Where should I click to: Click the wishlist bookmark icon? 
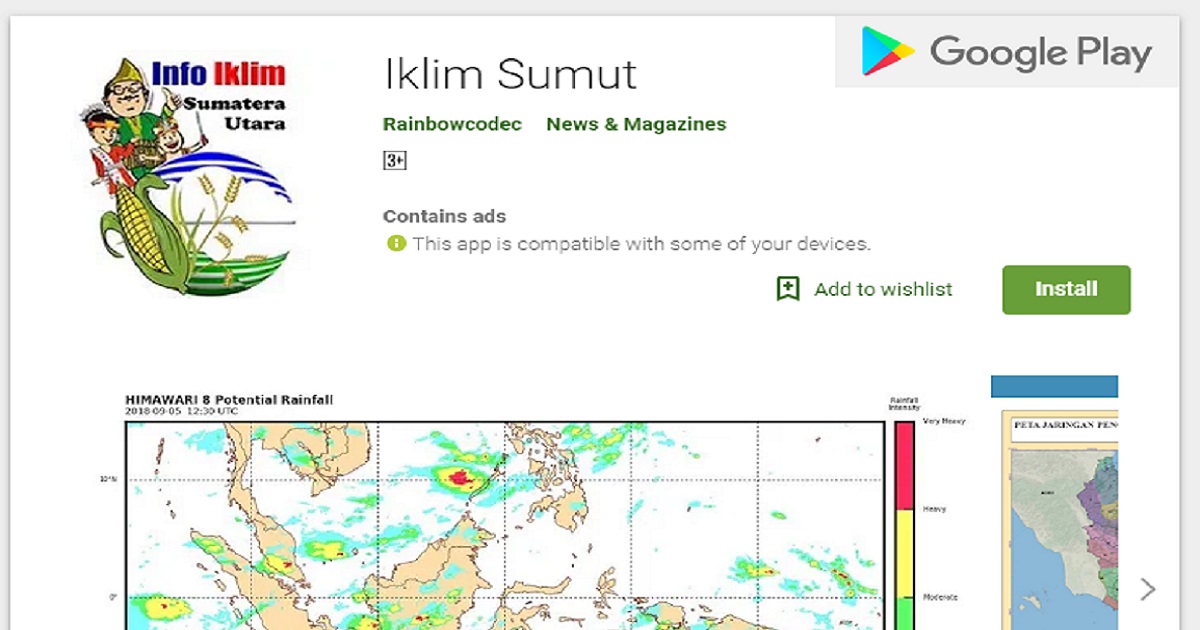[x=789, y=289]
